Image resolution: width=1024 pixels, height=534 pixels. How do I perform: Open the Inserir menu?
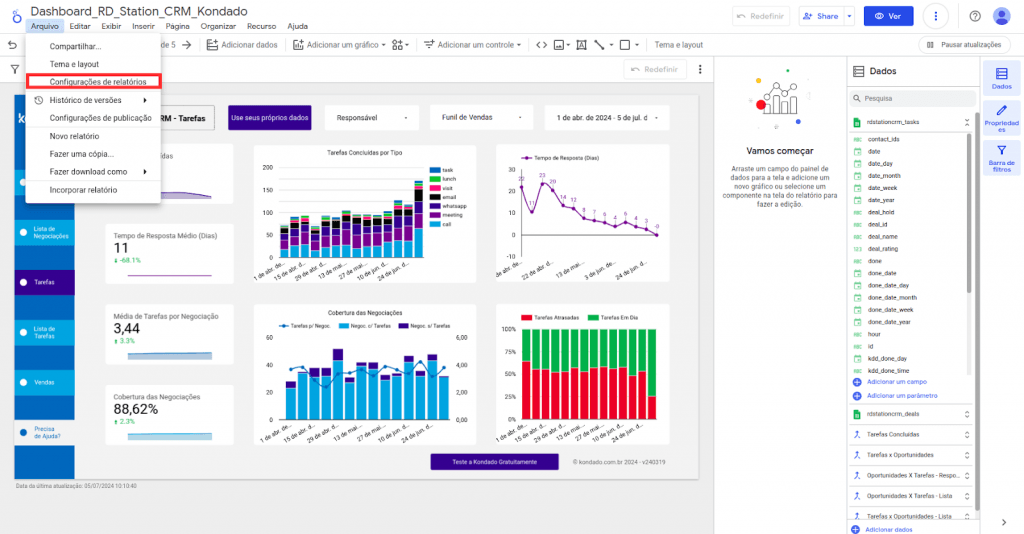coord(143,26)
